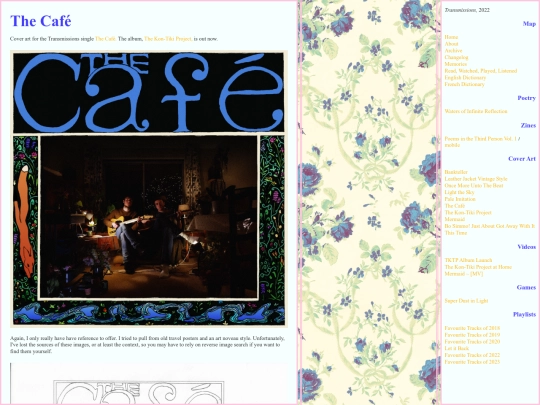This screenshot has width=540, height=405.
Task: Follow The Café link in intro sentence
Action: click(x=105, y=39)
